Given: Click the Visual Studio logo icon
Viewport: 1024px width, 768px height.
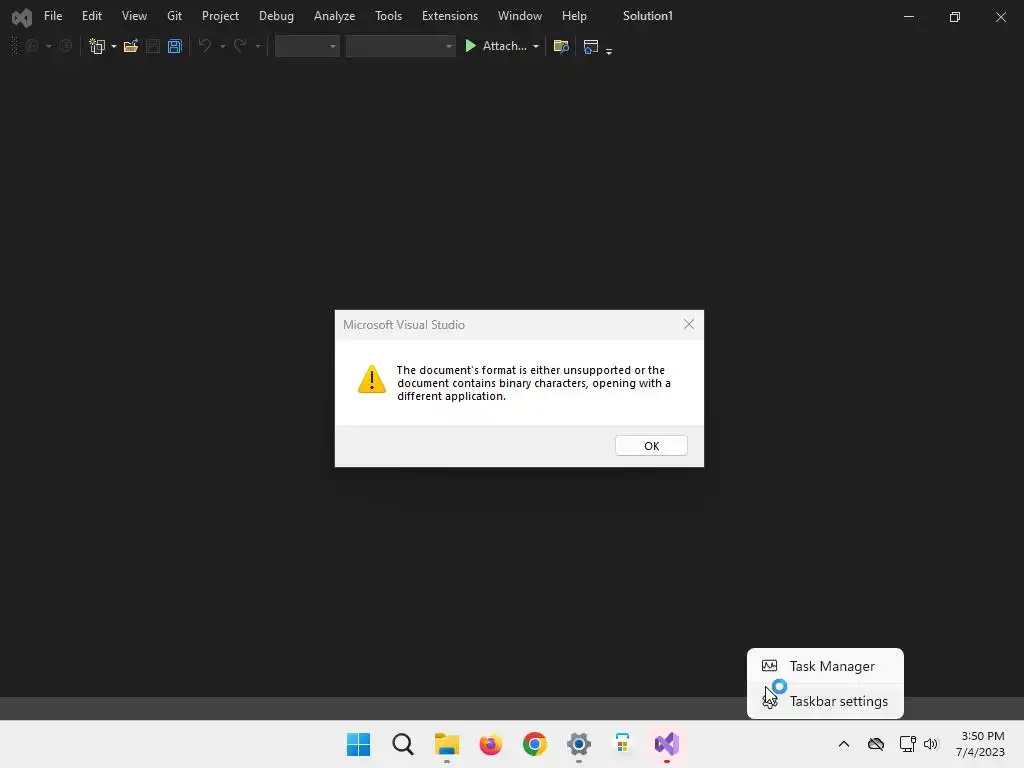Looking at the screenshot, I should click(22, 17).
